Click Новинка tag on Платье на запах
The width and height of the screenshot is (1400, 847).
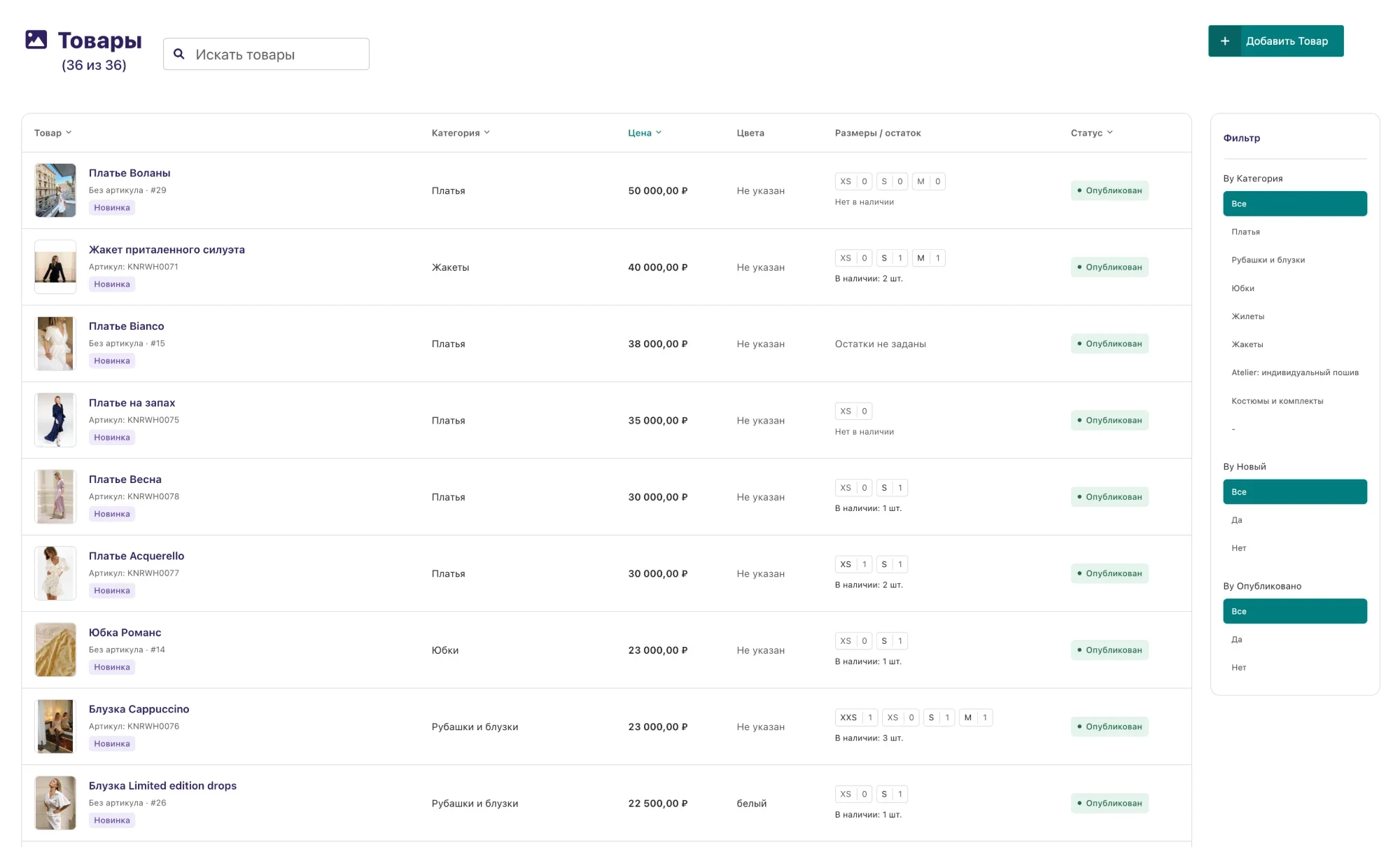pyautogui.click(x=112, y=437)
